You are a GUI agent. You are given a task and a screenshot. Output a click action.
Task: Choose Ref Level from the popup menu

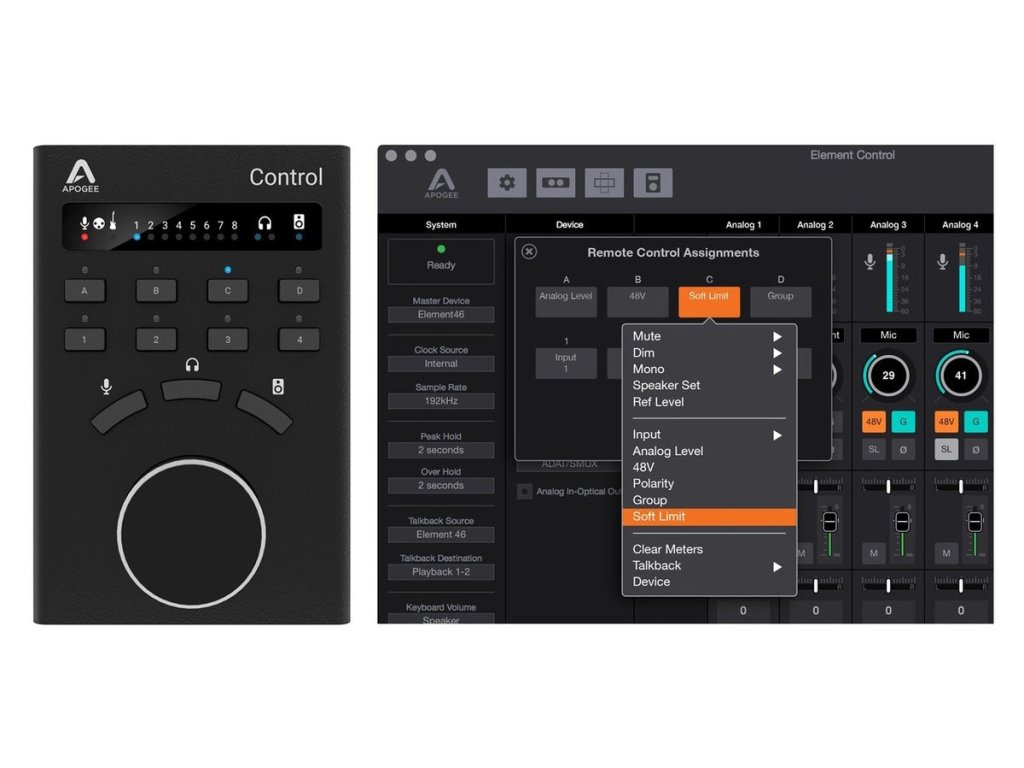click(709, 402)
